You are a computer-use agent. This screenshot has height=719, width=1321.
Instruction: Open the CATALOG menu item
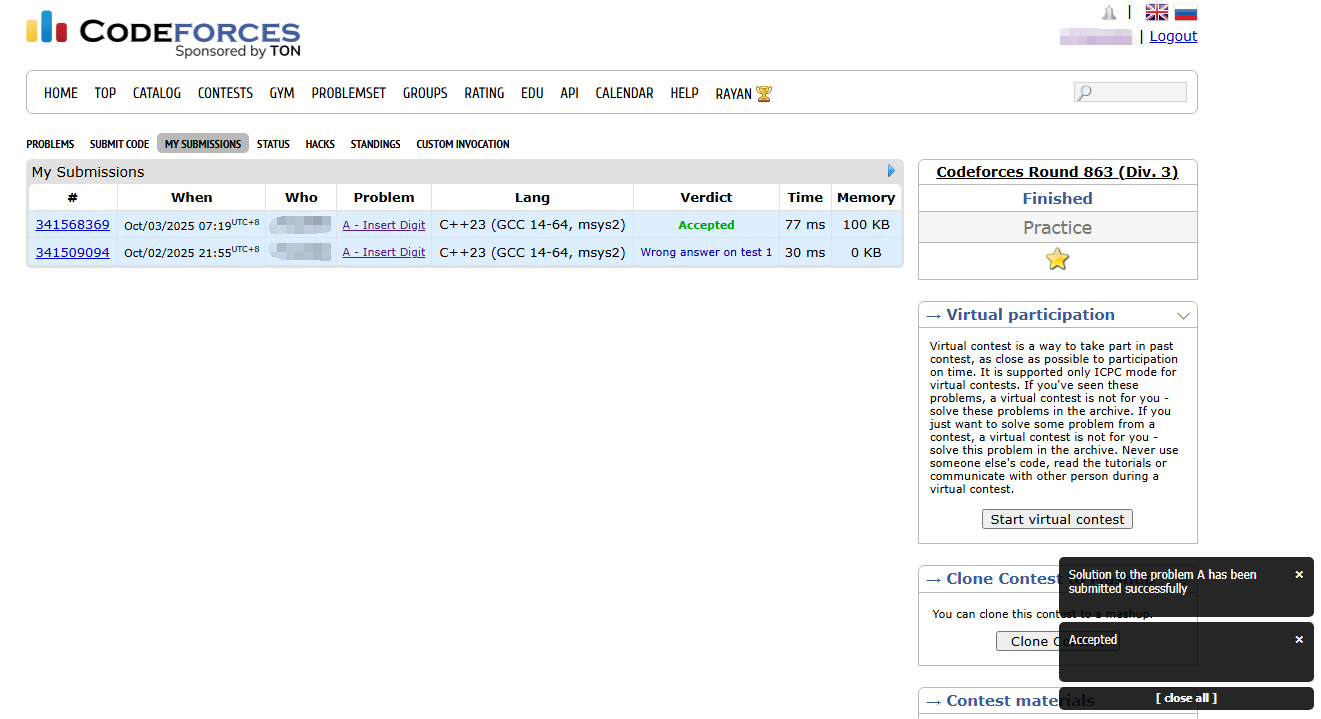pos(157,93)
